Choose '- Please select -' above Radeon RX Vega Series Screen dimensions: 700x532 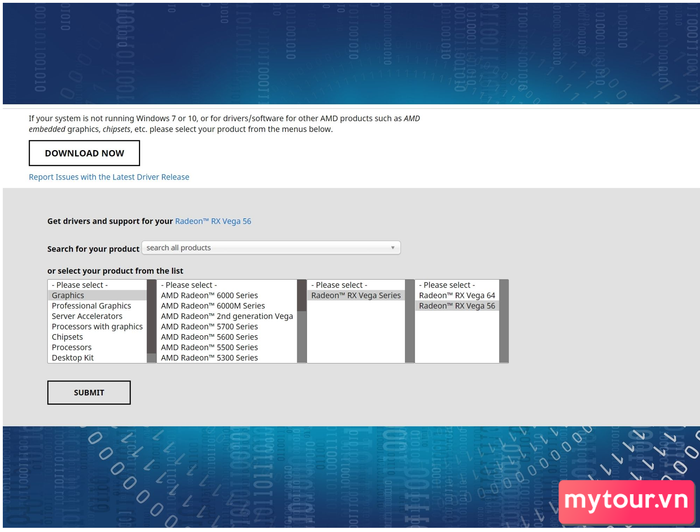pyautogui.click(x=356, y=285)
